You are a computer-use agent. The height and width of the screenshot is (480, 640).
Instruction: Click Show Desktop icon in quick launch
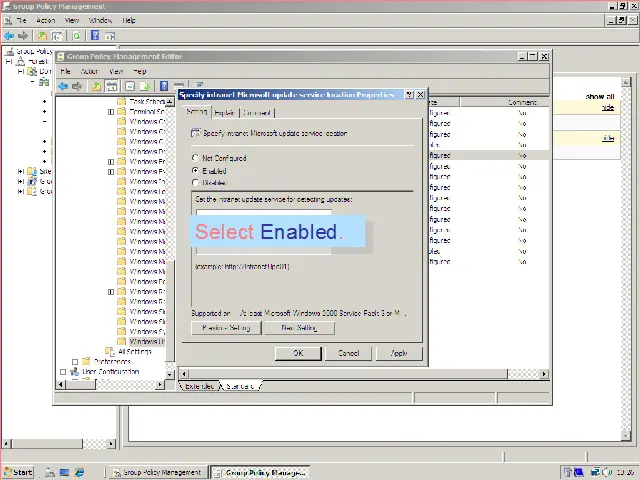pyautogui.click(x=64, y=472)
